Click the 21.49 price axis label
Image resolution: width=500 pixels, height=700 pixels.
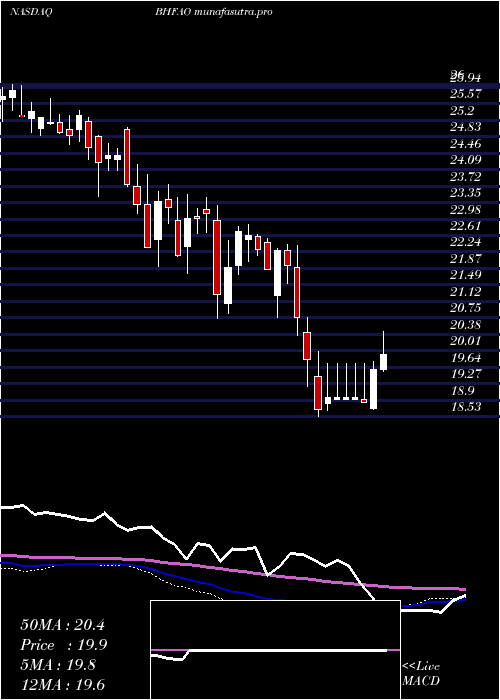tap(465, 275)
